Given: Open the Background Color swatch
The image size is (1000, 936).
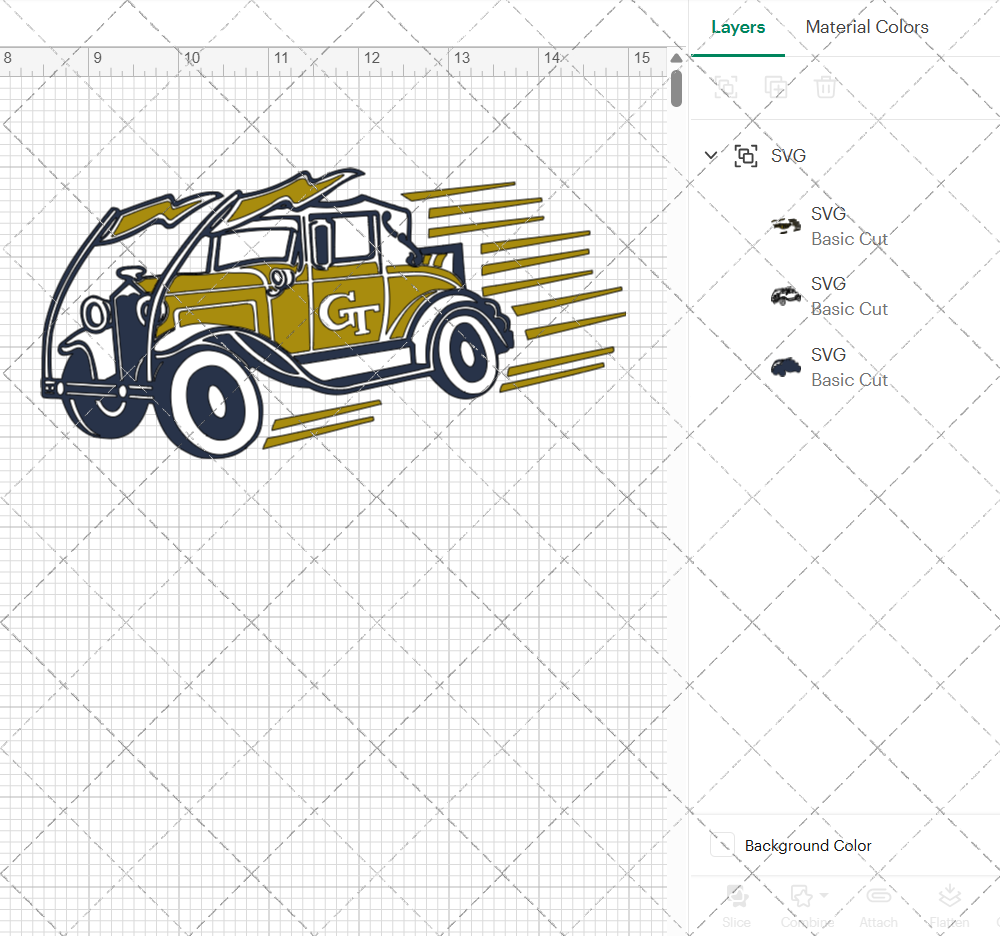Looking at the screenshot, I should [723, 845].
